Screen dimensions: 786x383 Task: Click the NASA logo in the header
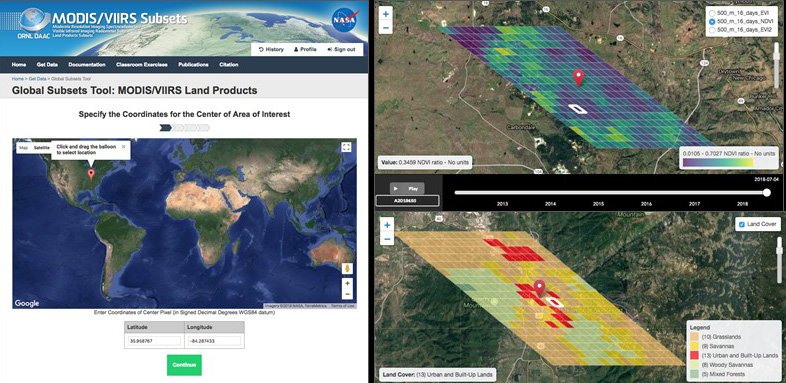[344, 21]
